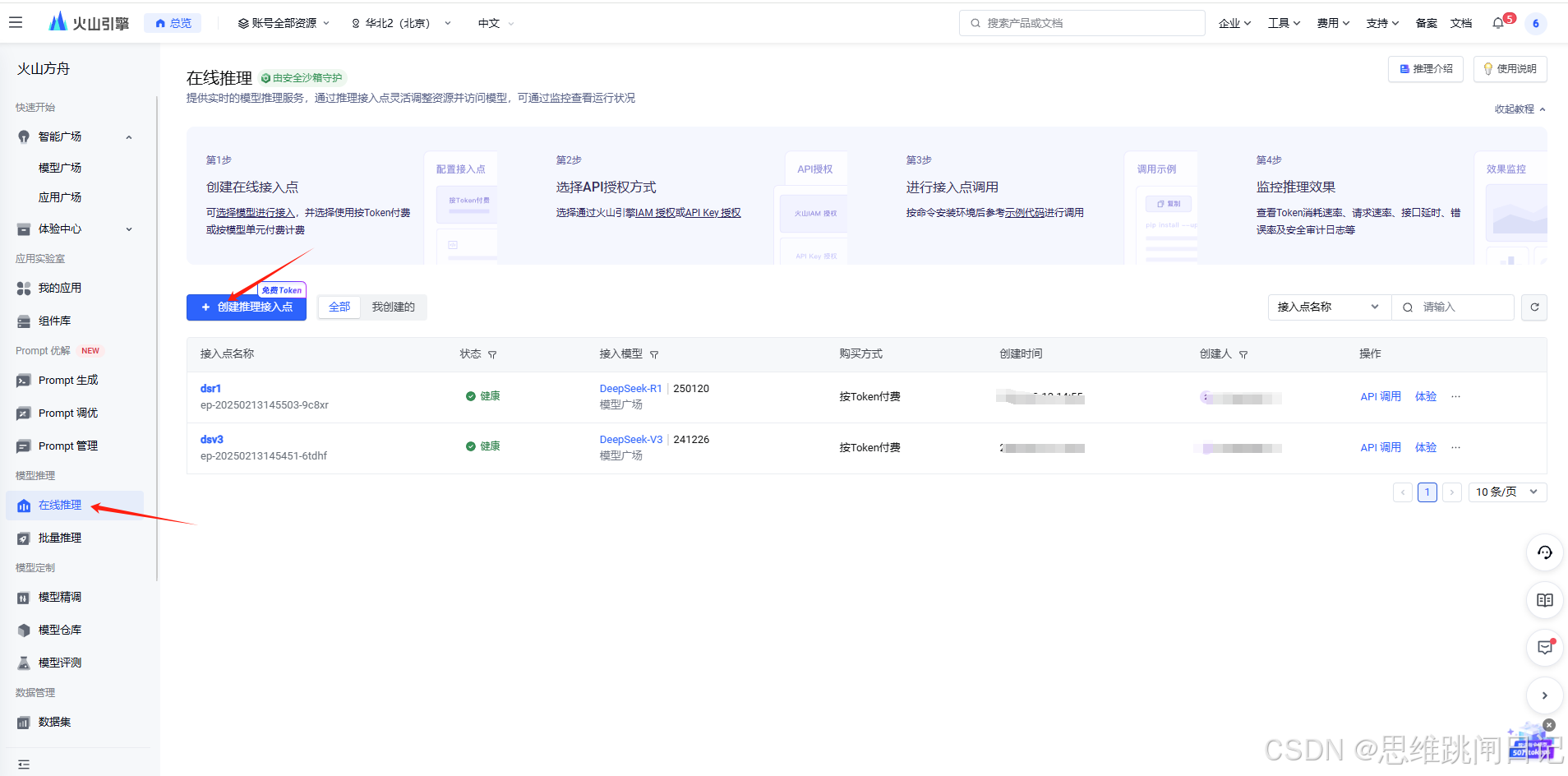Switch to the 我创建的 tab
1568x776 pixels.
point(394,307)
